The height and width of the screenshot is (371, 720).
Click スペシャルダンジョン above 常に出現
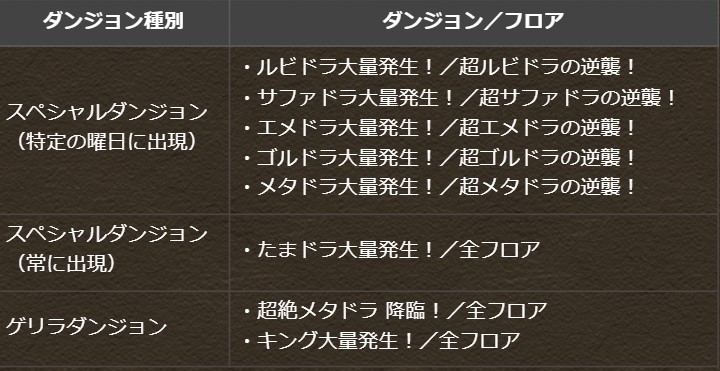106,234
